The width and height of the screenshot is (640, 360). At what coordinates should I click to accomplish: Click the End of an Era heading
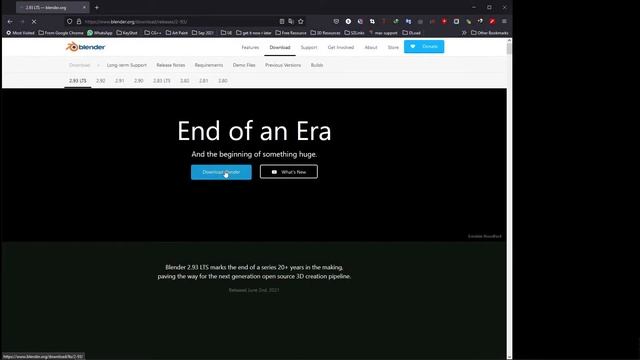tap(254, 131)
